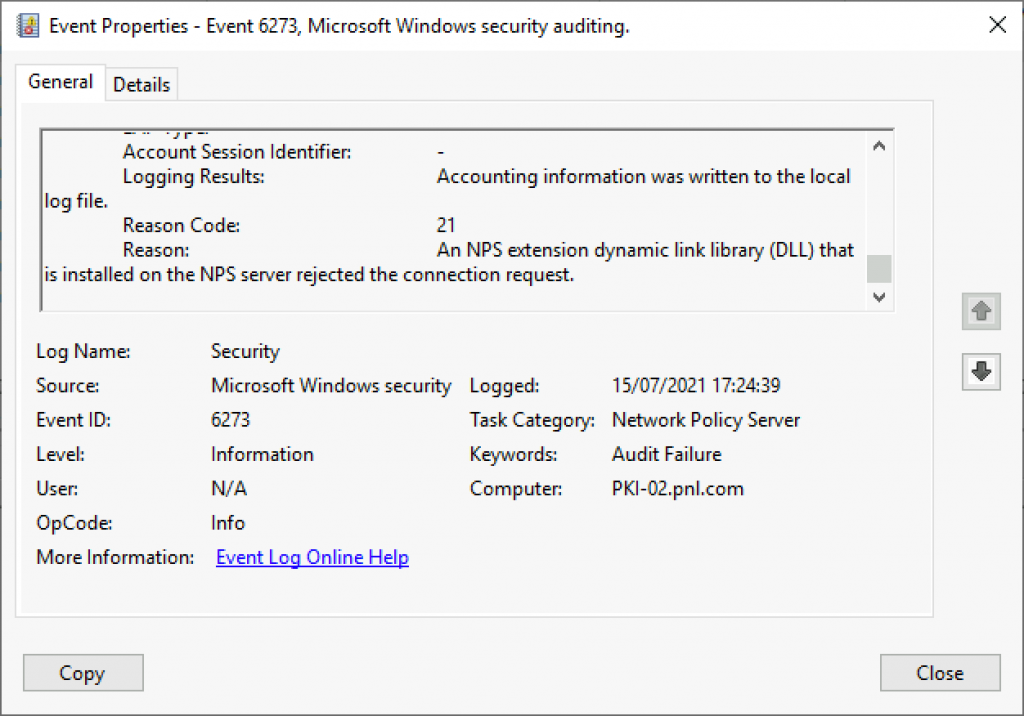Open Event Log Online Help
The height and width of the screenshot is (716, 1024).
[x=312, y=557]
